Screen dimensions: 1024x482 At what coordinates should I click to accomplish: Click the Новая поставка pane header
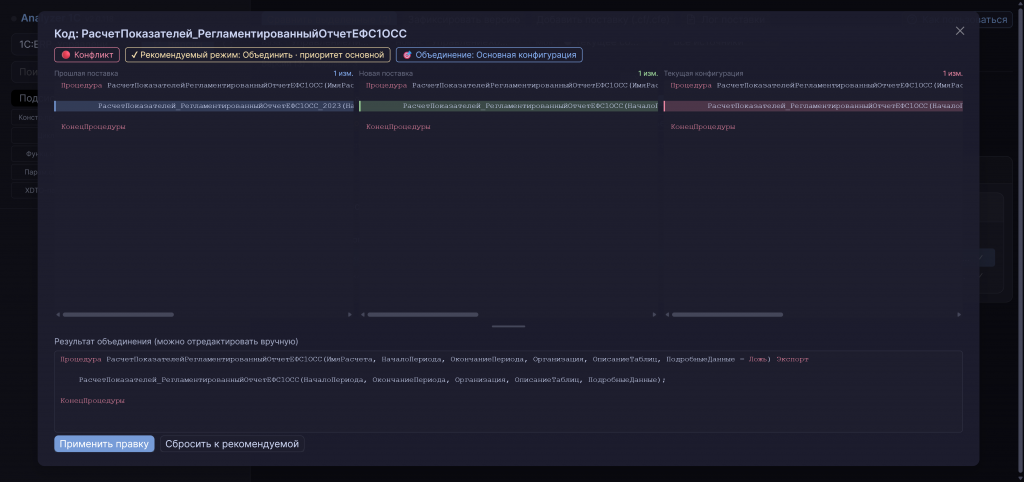386,74
